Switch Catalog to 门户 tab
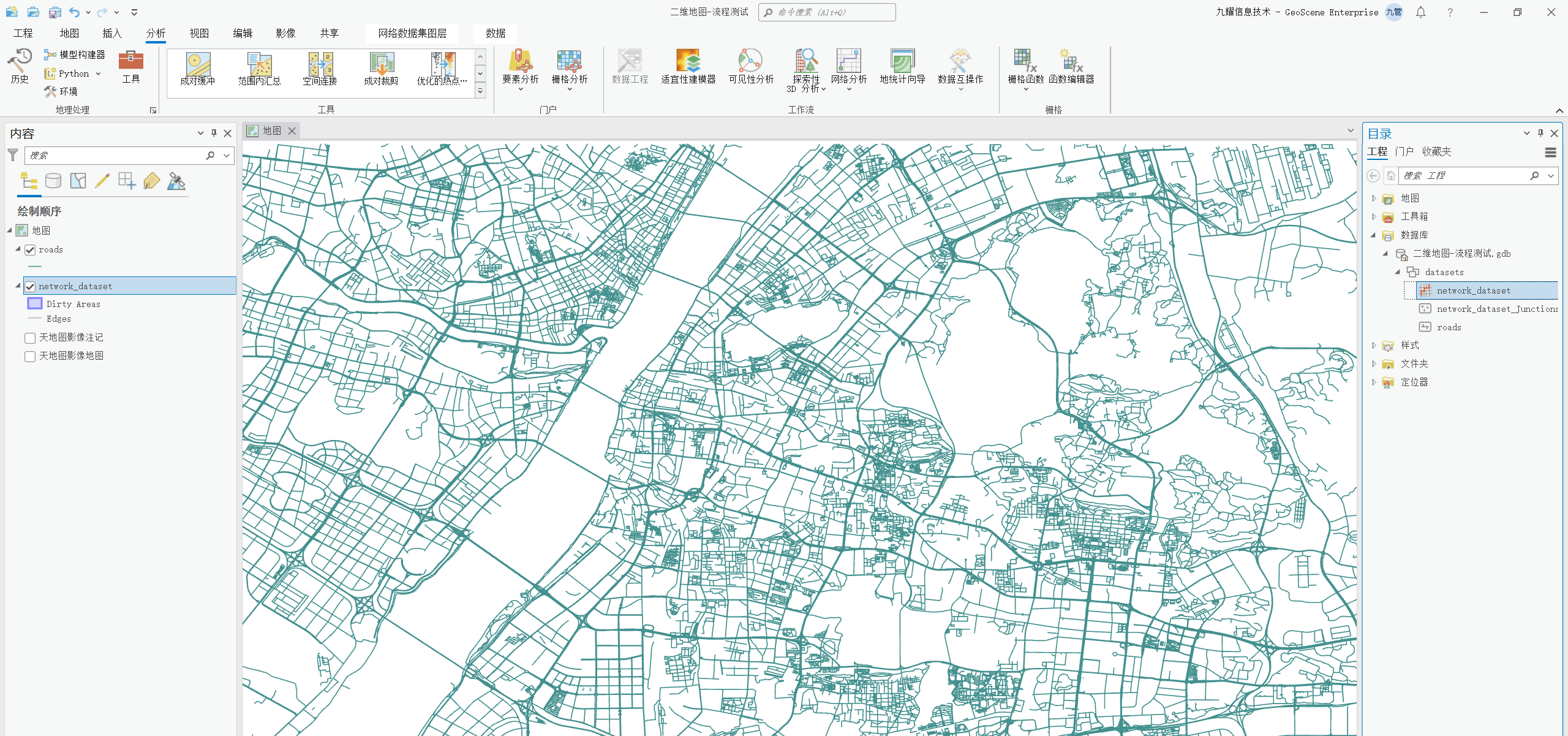 [x=1404, y=151]
